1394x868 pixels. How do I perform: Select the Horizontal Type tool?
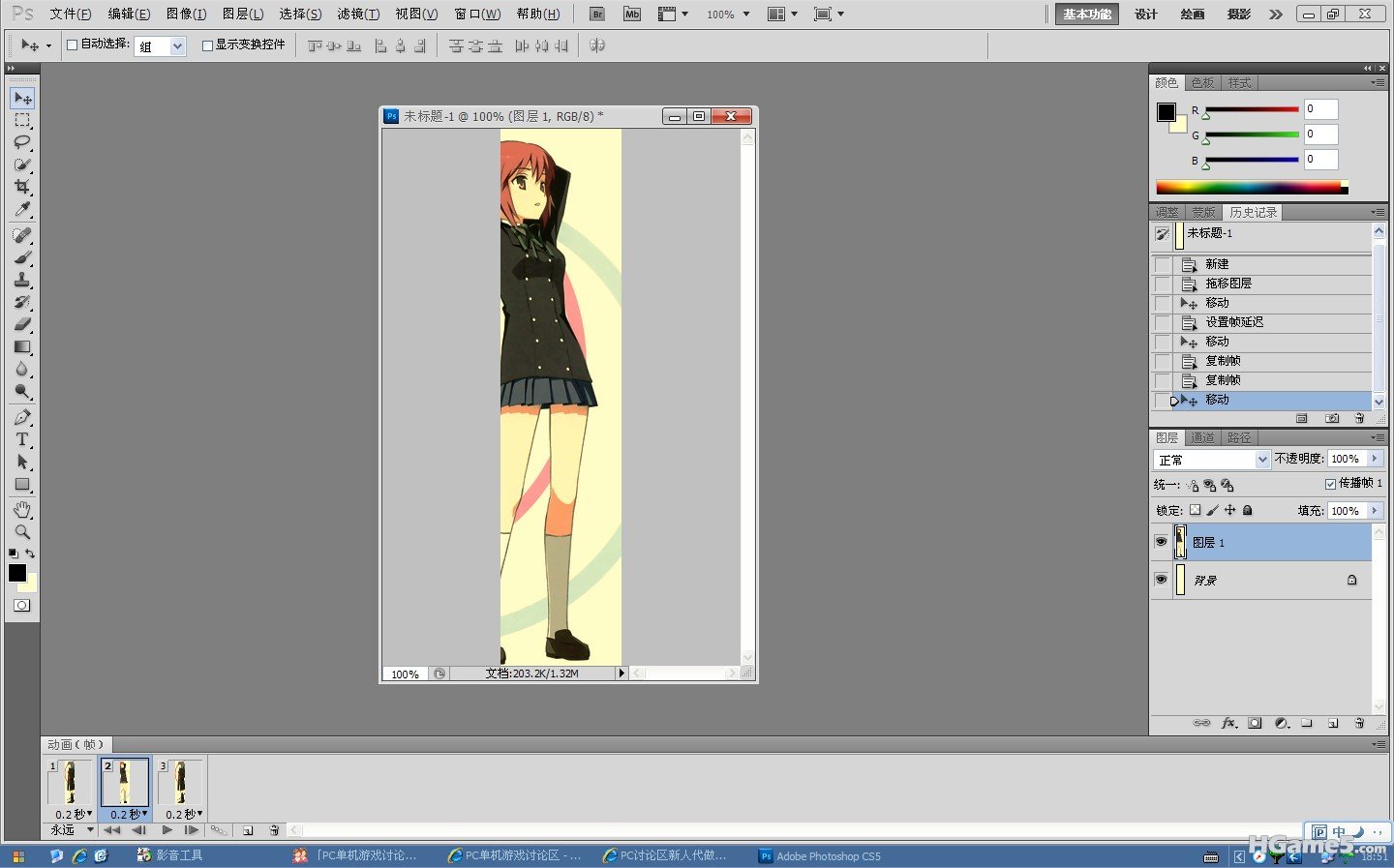(21, 439)
